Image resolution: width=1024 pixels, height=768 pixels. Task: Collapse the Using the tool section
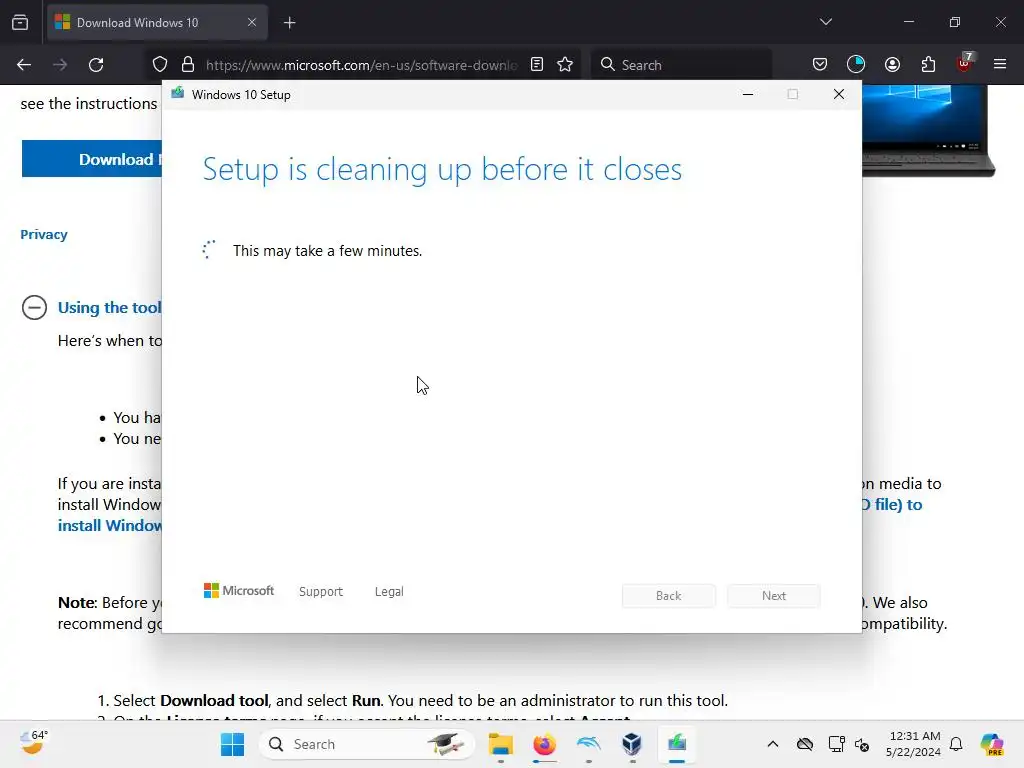35,307
